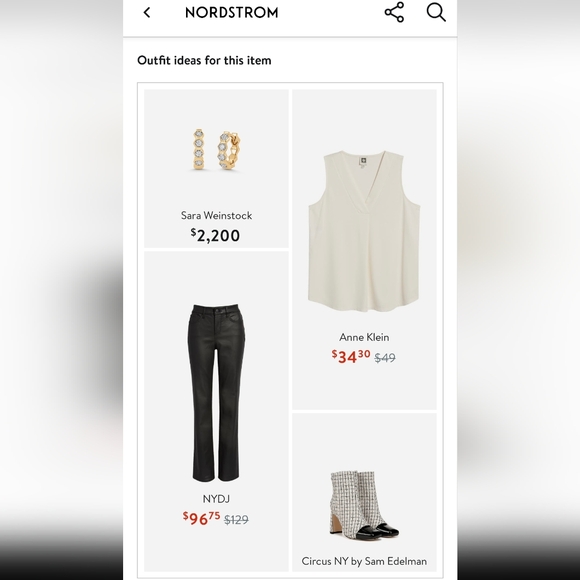Open the share icon
This screenshot has height=580, width=580.
(394, 12)
